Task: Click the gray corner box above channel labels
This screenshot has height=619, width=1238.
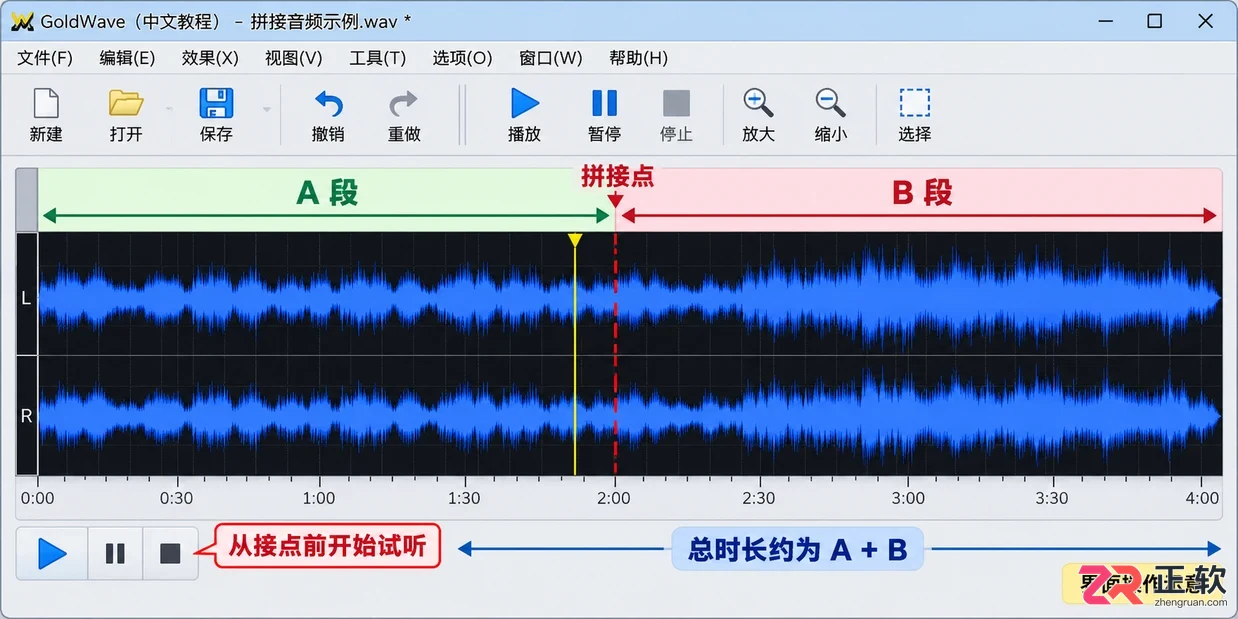Action: [x=27, y=200]
